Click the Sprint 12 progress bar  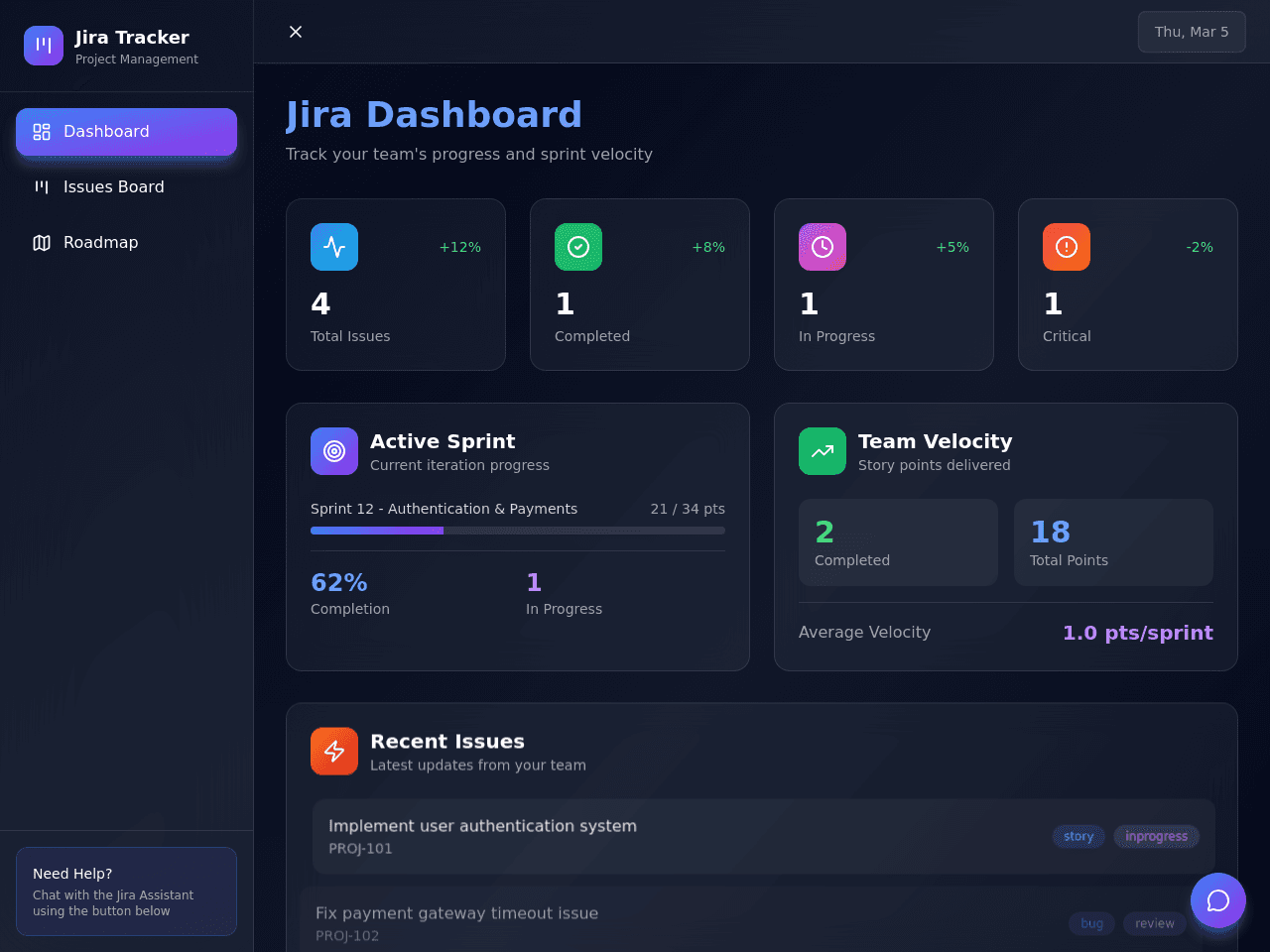click(518, 531)
